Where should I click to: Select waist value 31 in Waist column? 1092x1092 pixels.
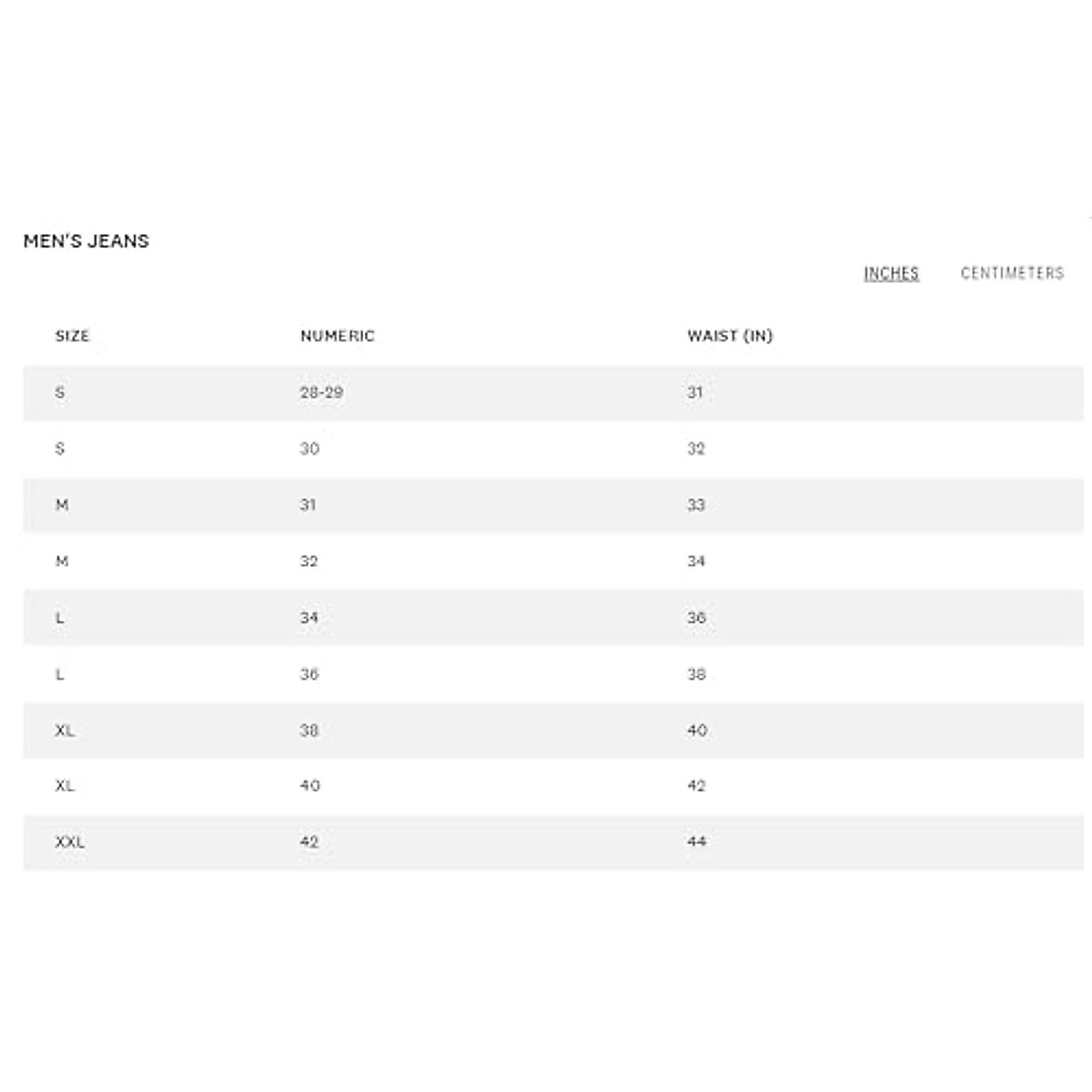pyautogui.click(x=695, y=392)
